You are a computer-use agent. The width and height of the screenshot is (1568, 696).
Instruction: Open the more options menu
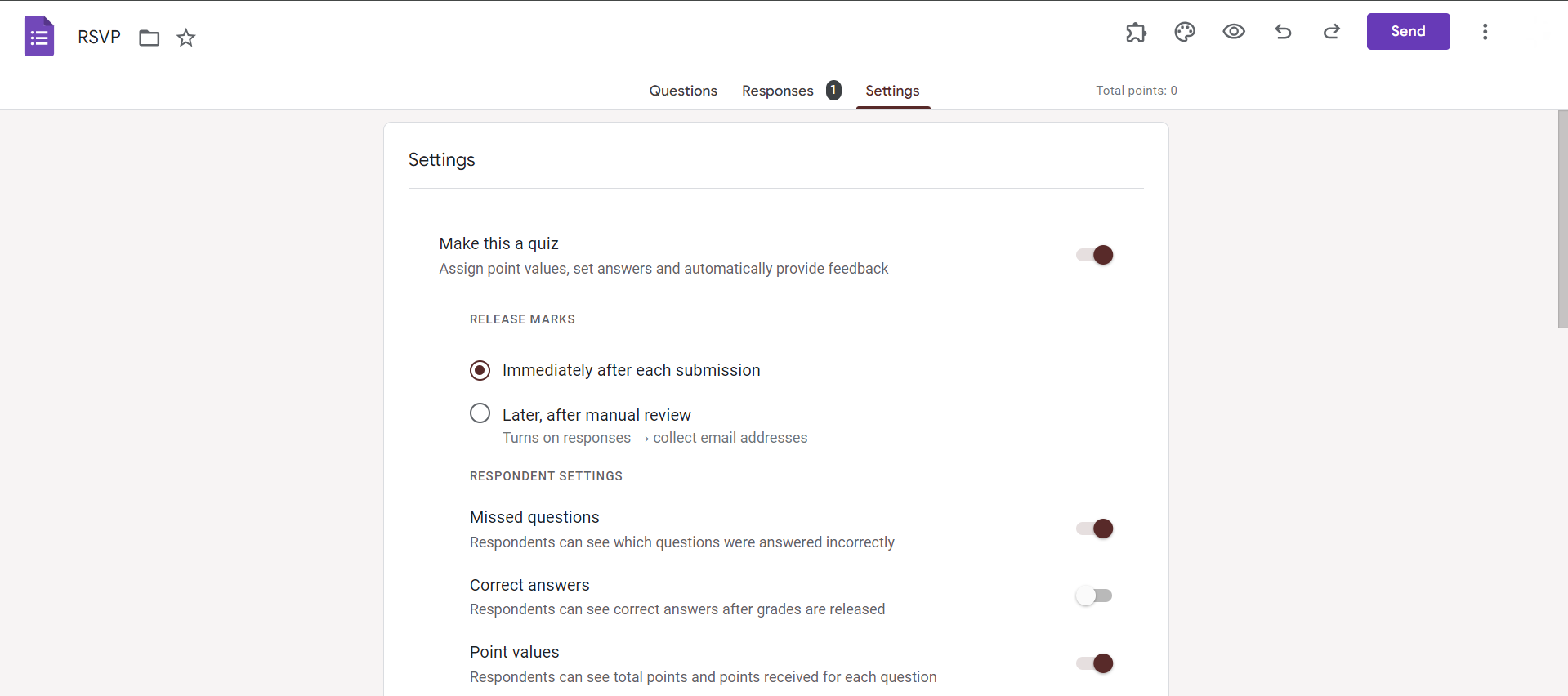coord(1485,32)
